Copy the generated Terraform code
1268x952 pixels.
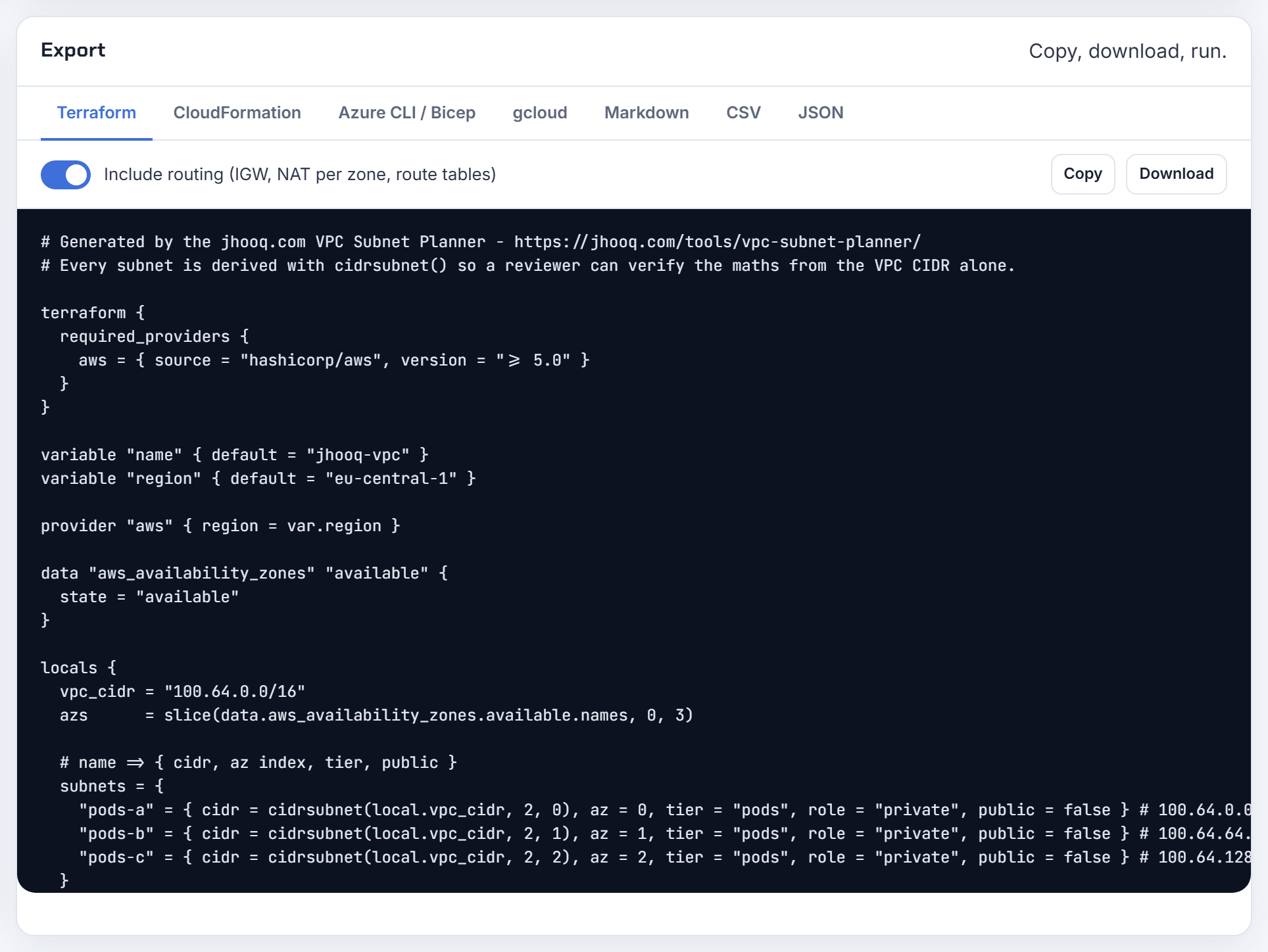[1083, 174]
